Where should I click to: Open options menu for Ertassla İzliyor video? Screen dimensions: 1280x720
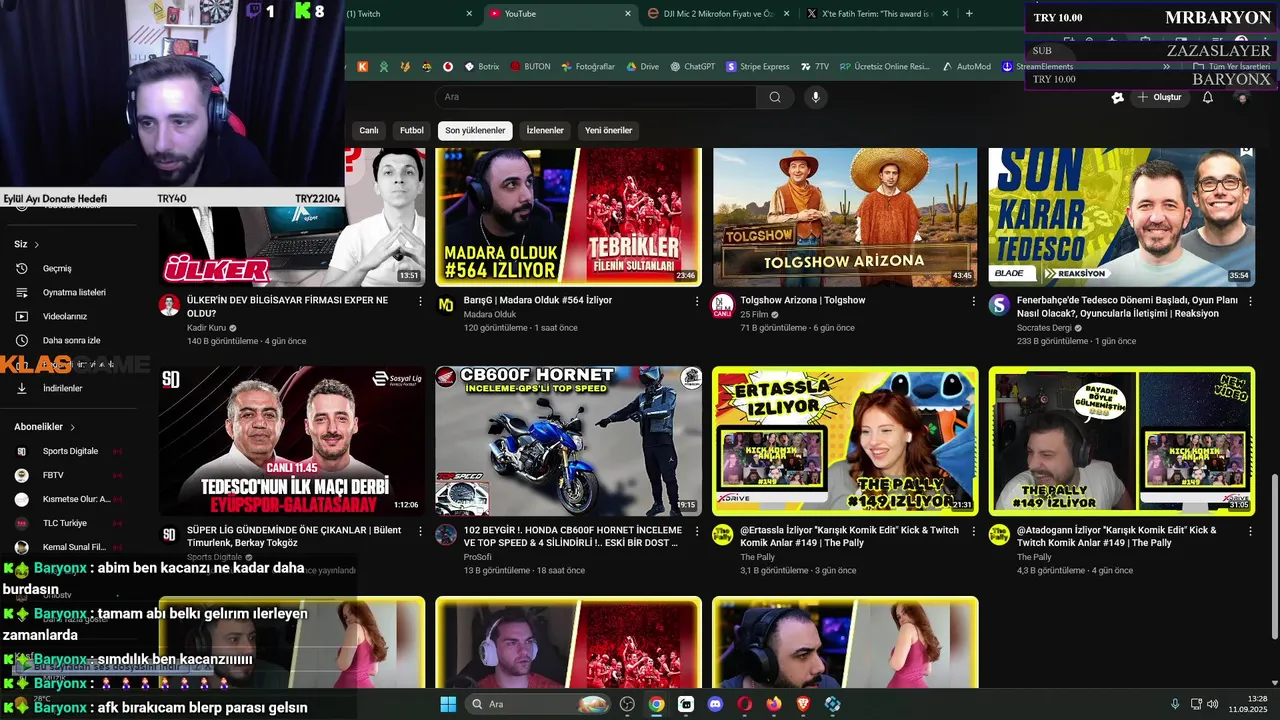pyautogui.click(x=973, y=531)
